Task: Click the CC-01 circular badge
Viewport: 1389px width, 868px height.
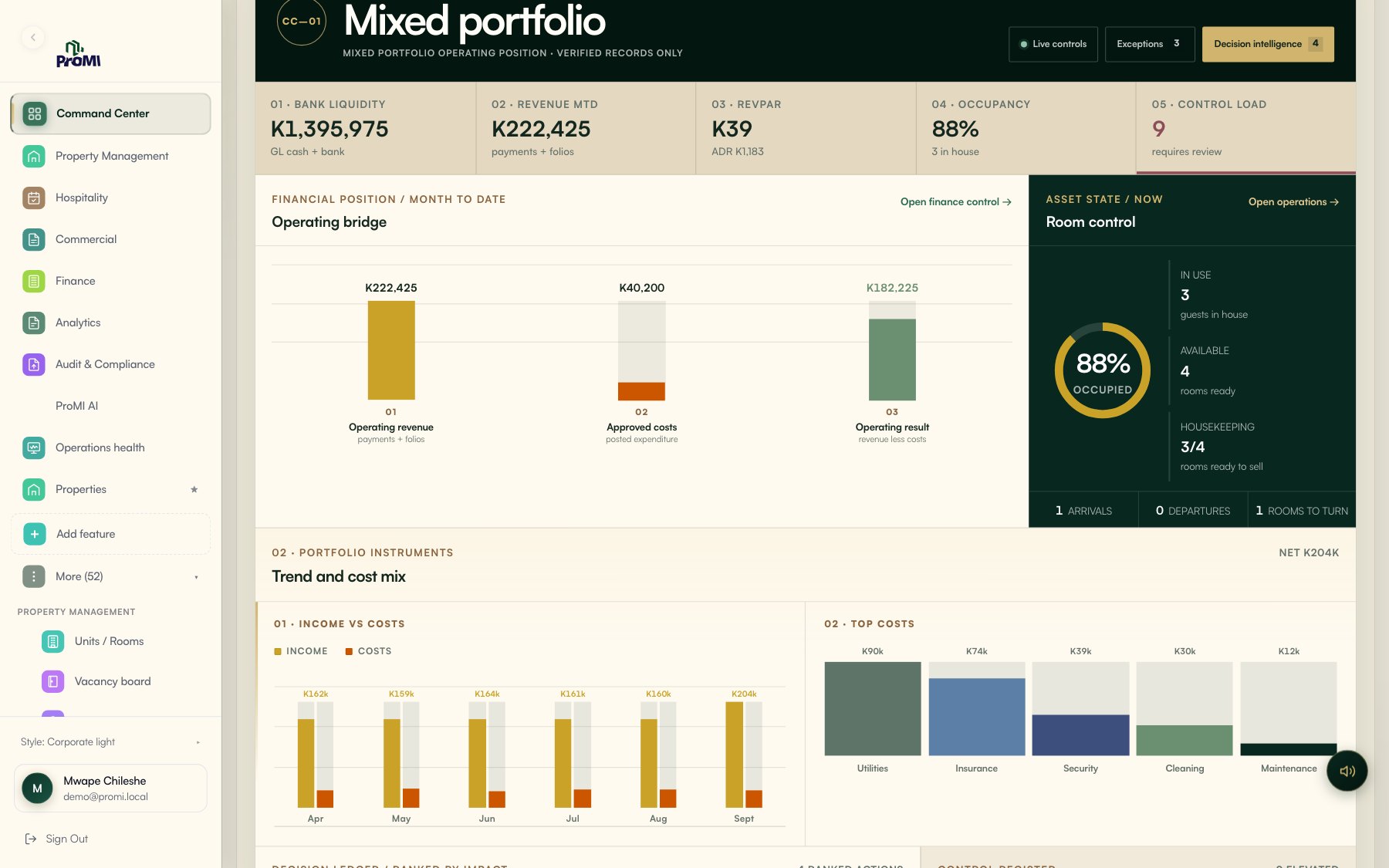Action: [302, 21]
